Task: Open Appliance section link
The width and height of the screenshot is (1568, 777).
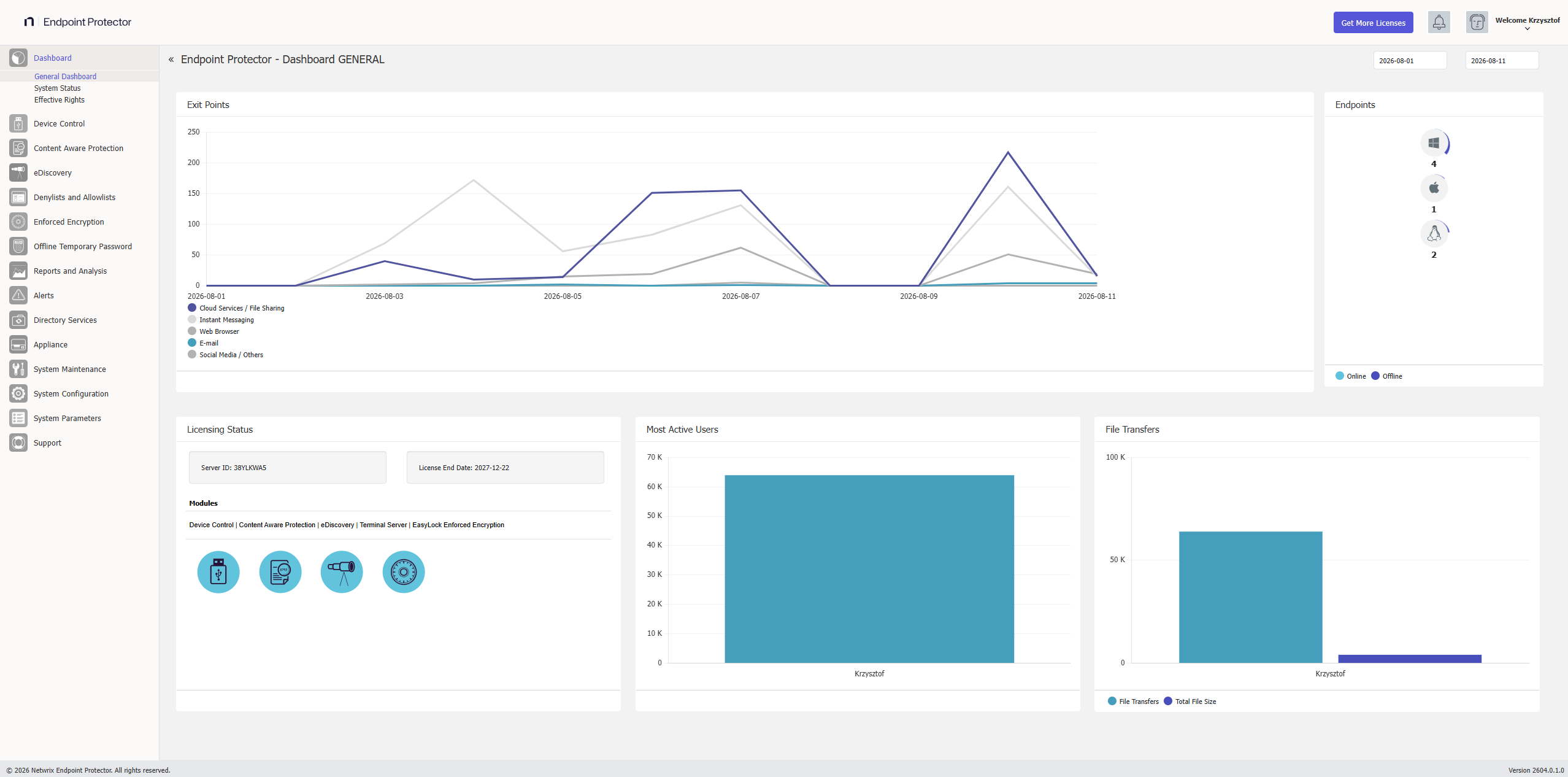Action: pos(50,344)
